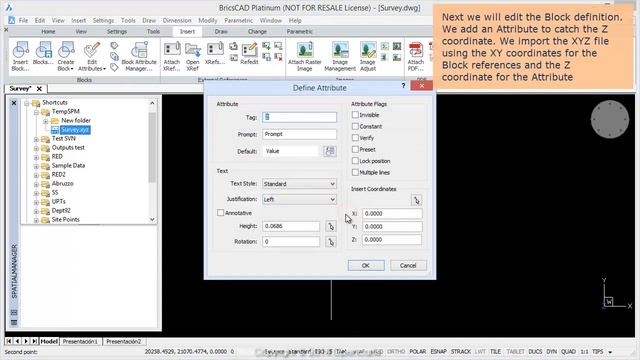This screenshot has width=640, height=360.
Task: Close the Spatial Manager panel
Action: coord(14,103)
